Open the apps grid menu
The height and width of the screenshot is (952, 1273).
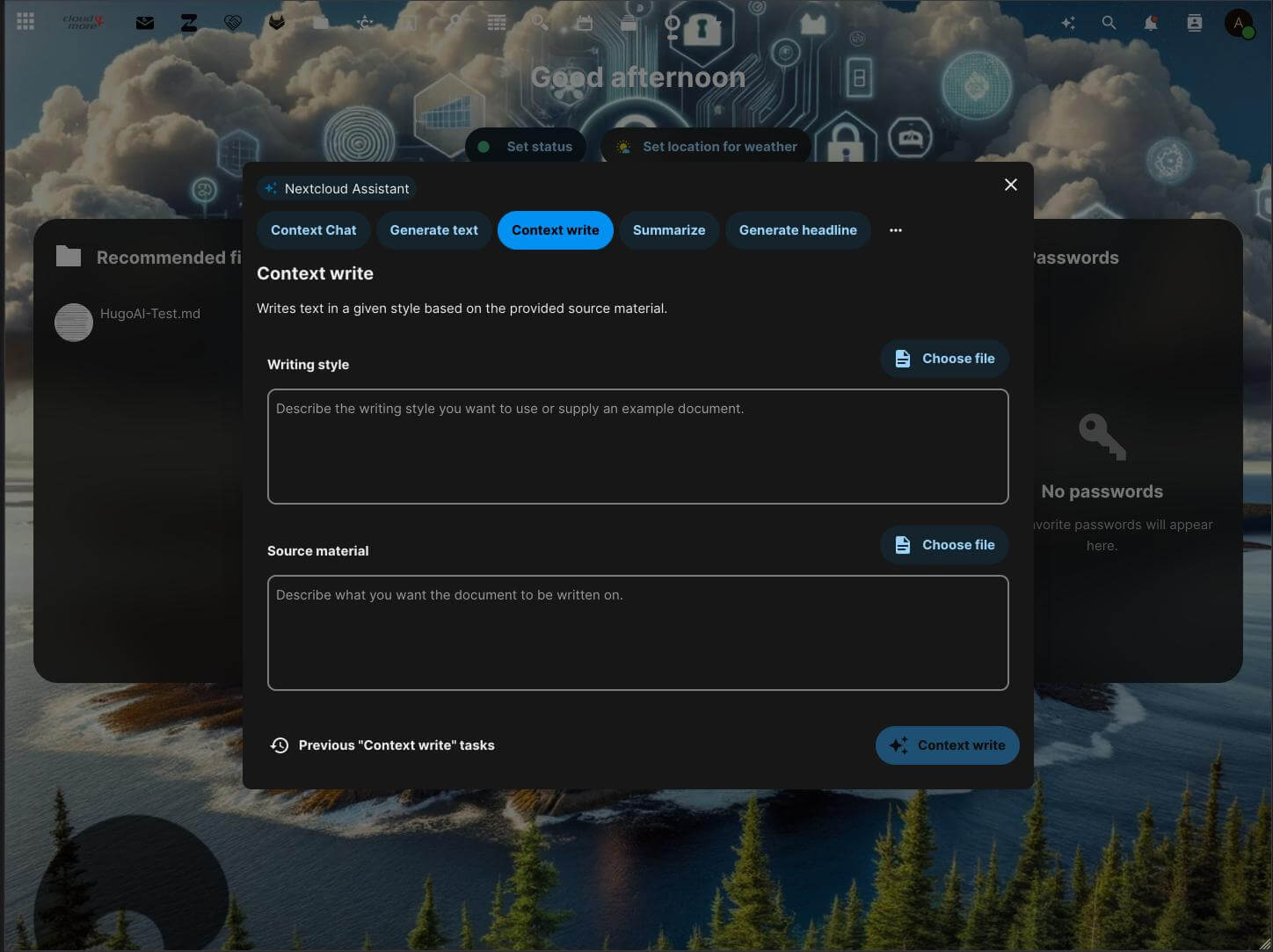(x=25, y=22)
